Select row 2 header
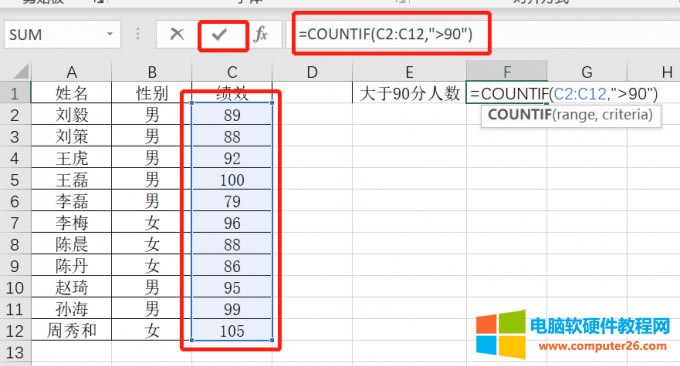680x366 pixels. (15, 115)
